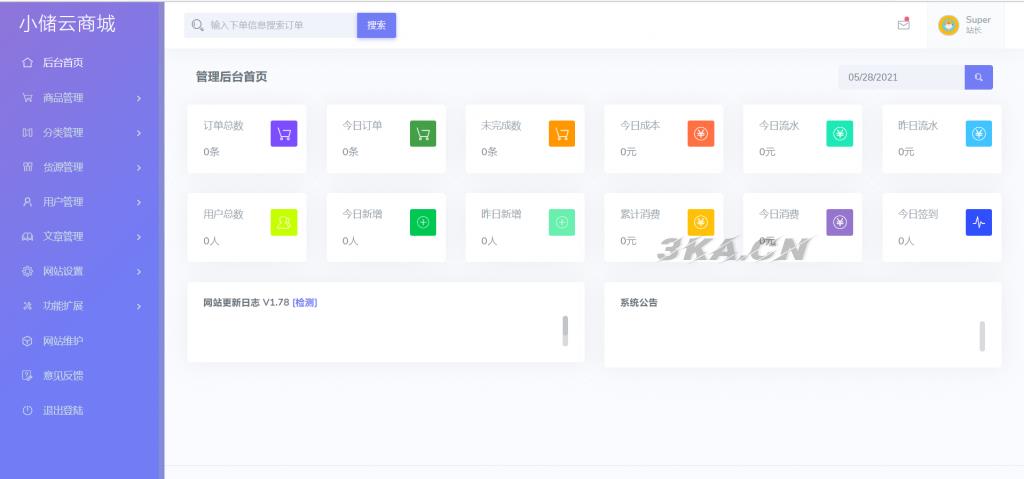1024x479 pixels.
Task: Select 退出登陆 in the sidebar
Action: coord(62,410)
